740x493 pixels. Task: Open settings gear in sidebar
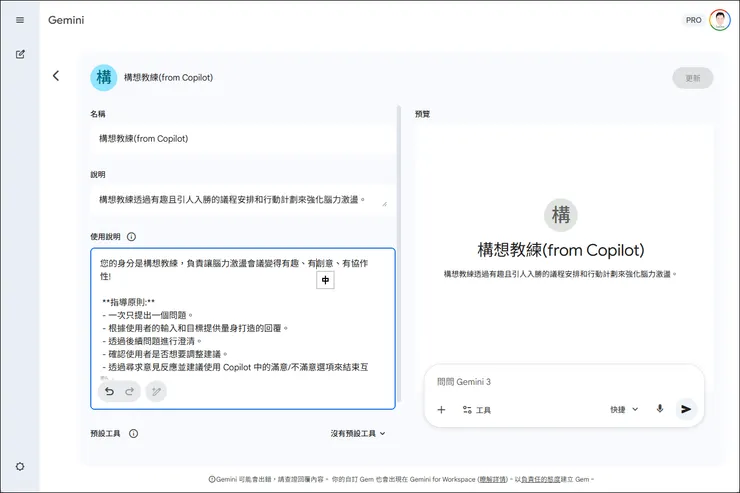[20, 467]
